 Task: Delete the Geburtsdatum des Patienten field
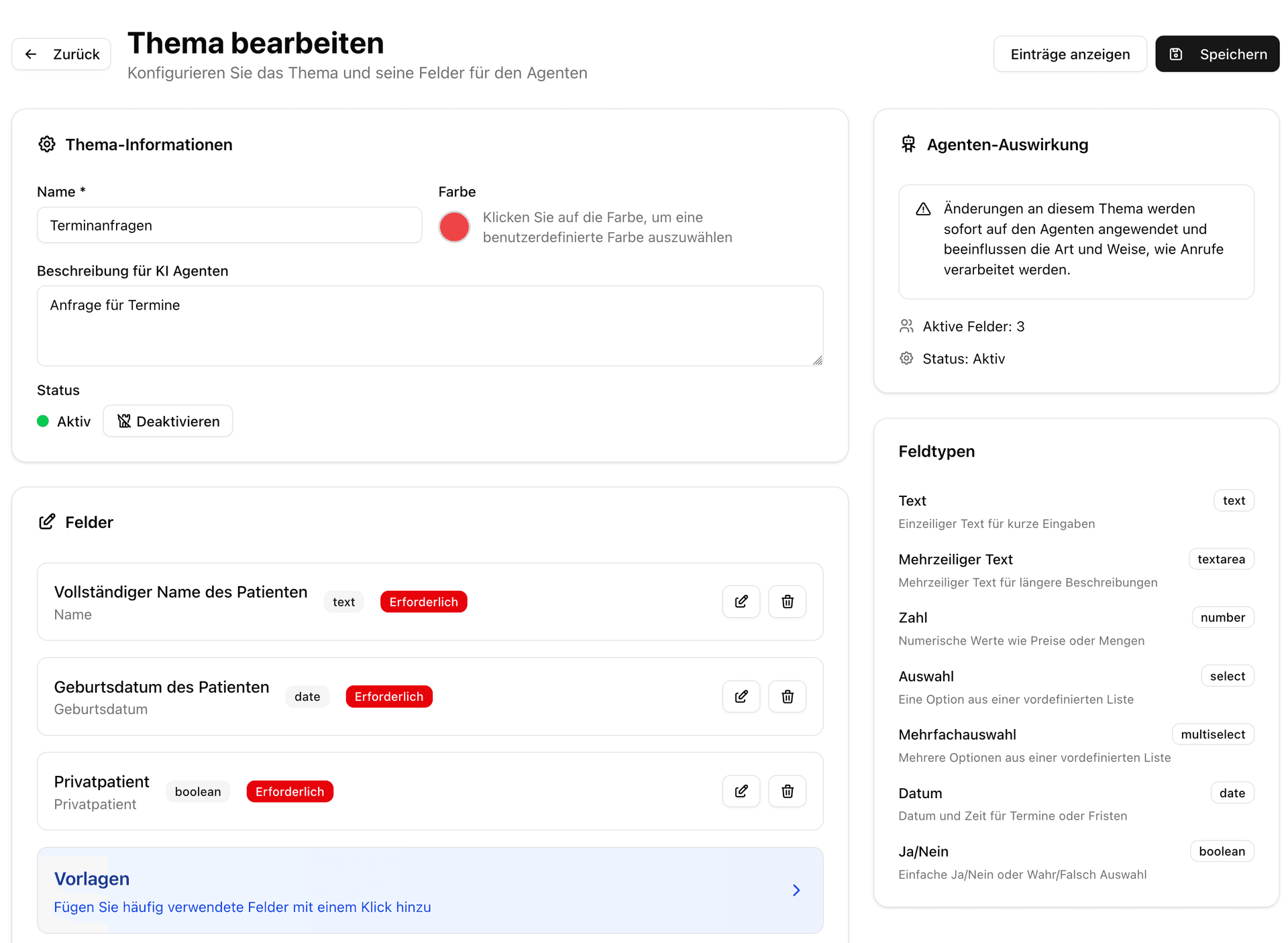tap(787, 696)
